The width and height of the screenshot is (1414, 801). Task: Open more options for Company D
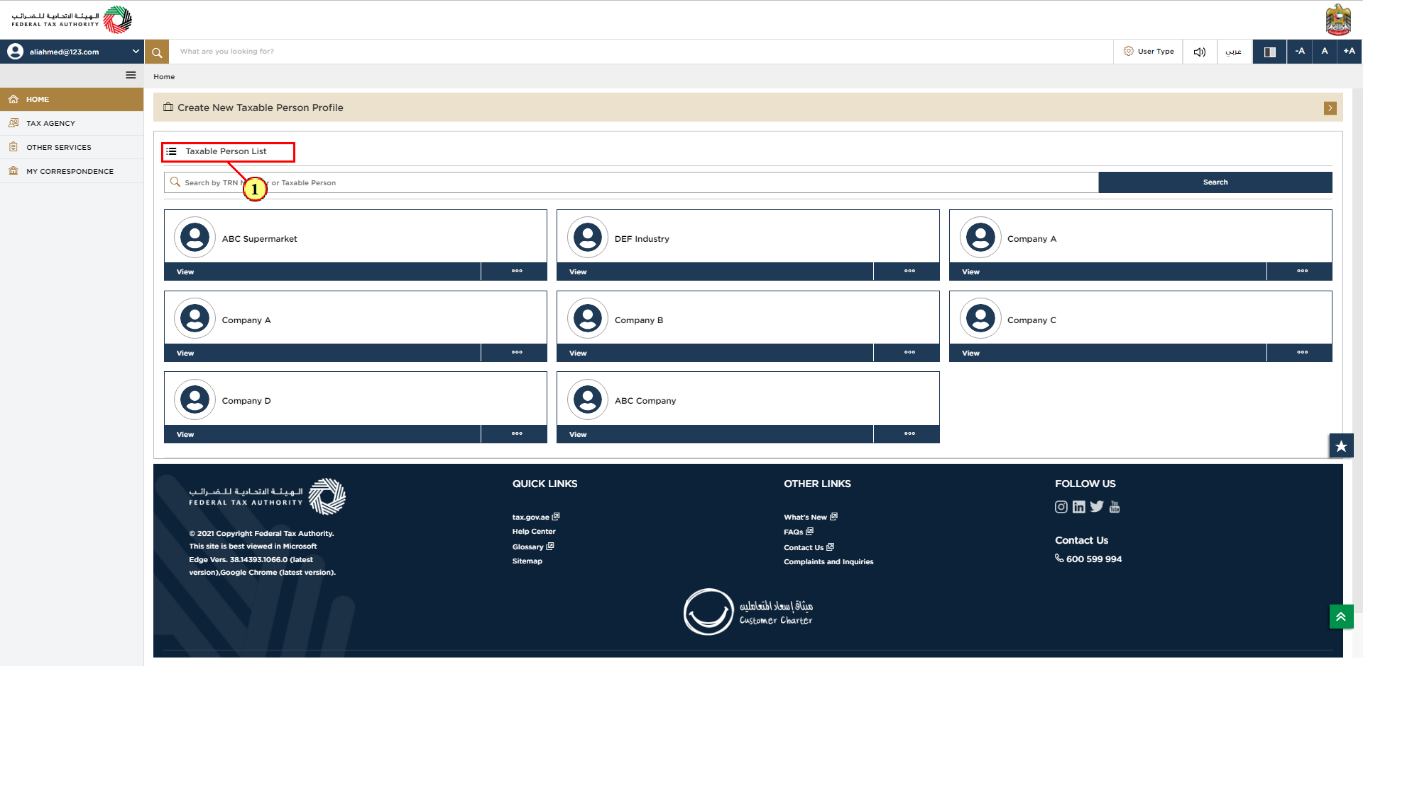coord(516,434)
